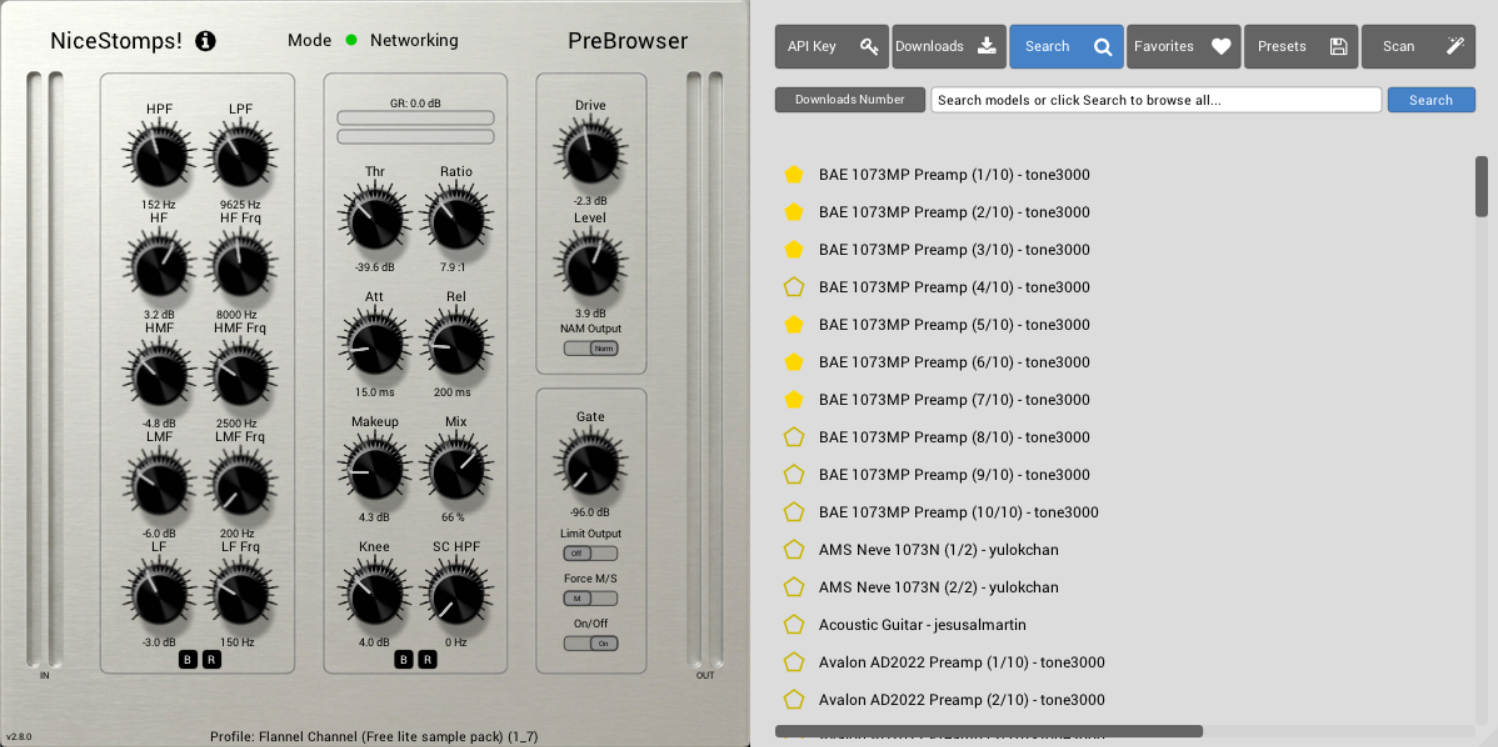Viewport: 1498px width, 747px height.
Task: Toggle the Limit Output switch
Action: 591,553
